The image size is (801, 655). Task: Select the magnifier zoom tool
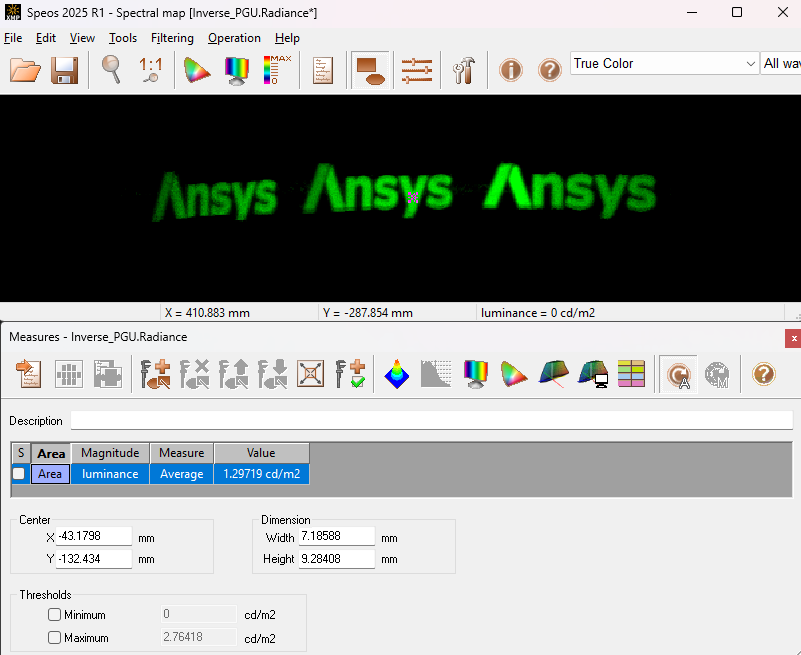click(111, 70)
